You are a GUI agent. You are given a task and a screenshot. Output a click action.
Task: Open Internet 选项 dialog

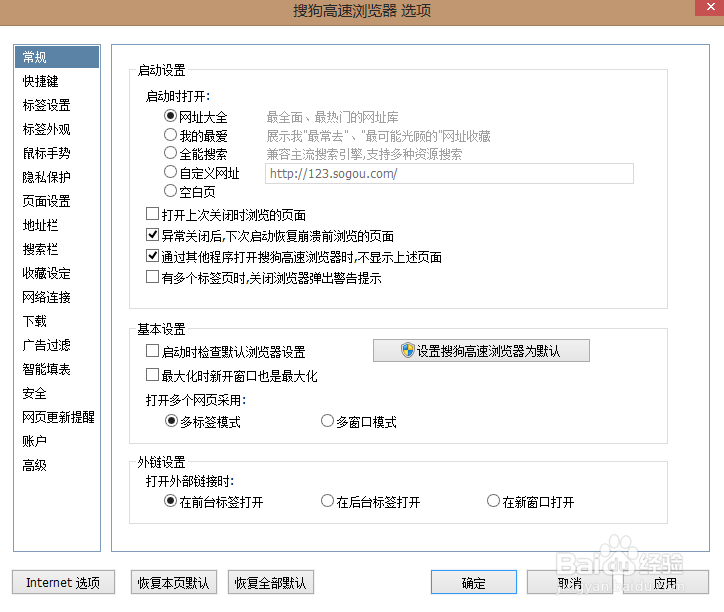[x=63, y=582]
